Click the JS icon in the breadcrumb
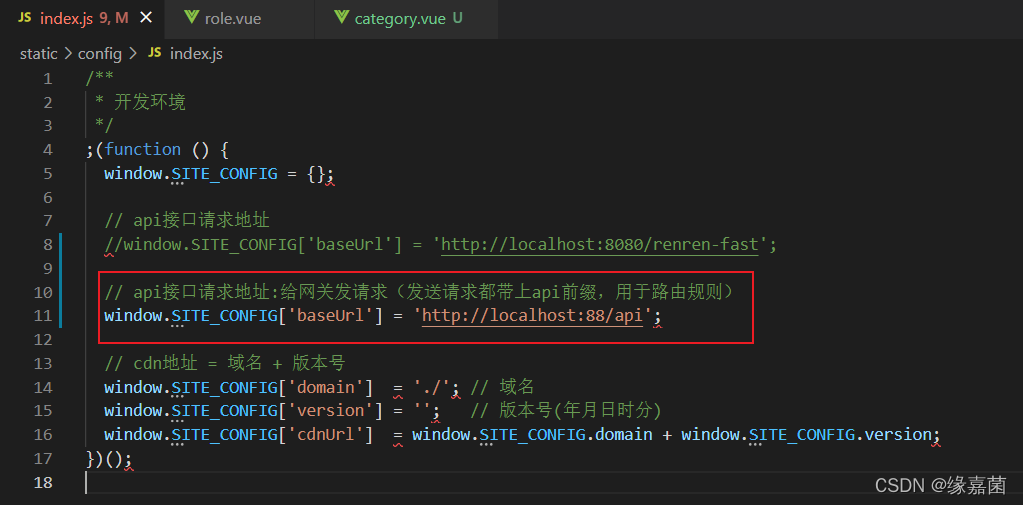This screenshot has height=505, width=1023. coord(155,53)
